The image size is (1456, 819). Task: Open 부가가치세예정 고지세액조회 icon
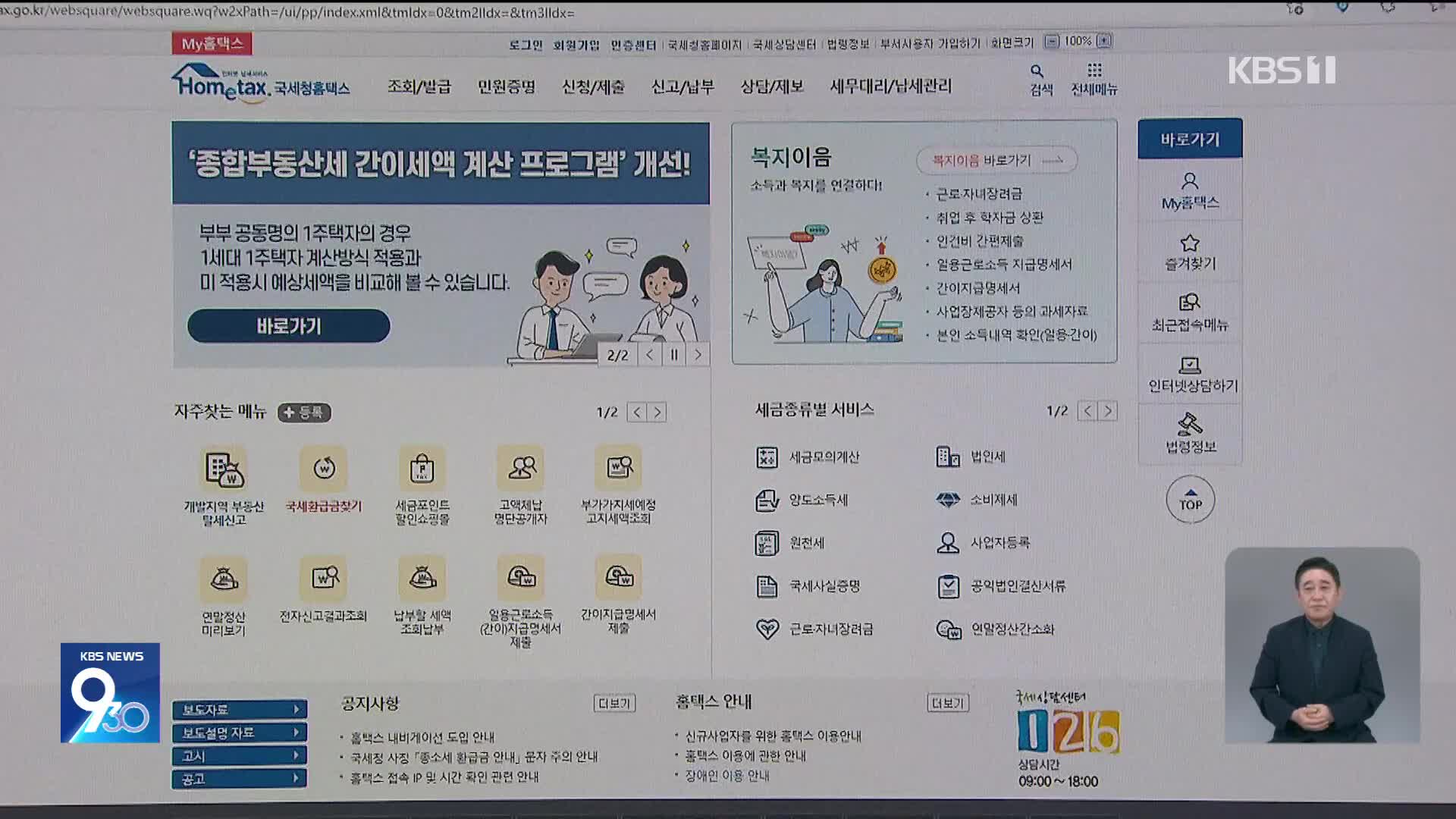(x=619, y=469)
